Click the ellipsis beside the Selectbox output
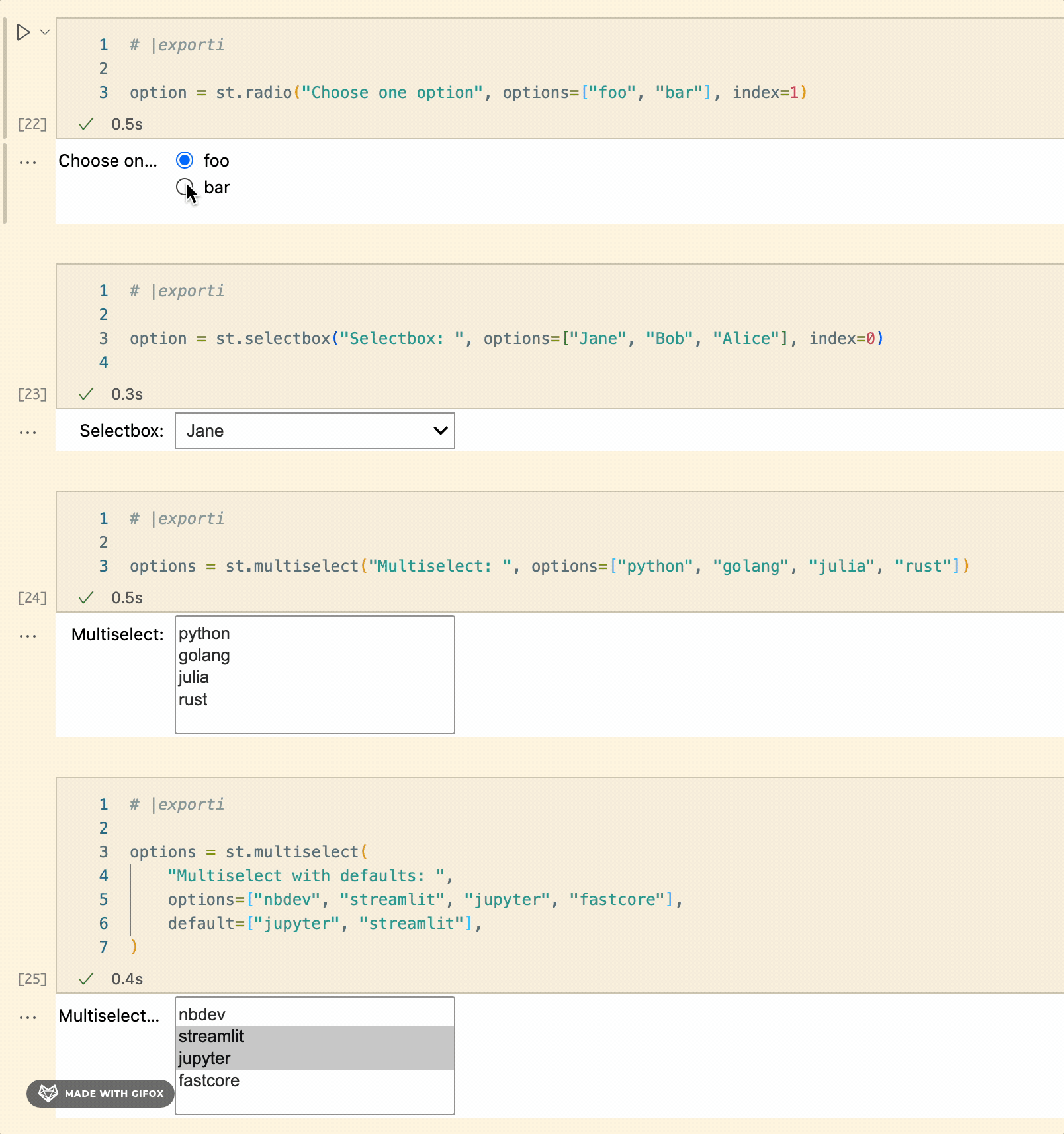1064x1134 pixels. click(28, 431)
